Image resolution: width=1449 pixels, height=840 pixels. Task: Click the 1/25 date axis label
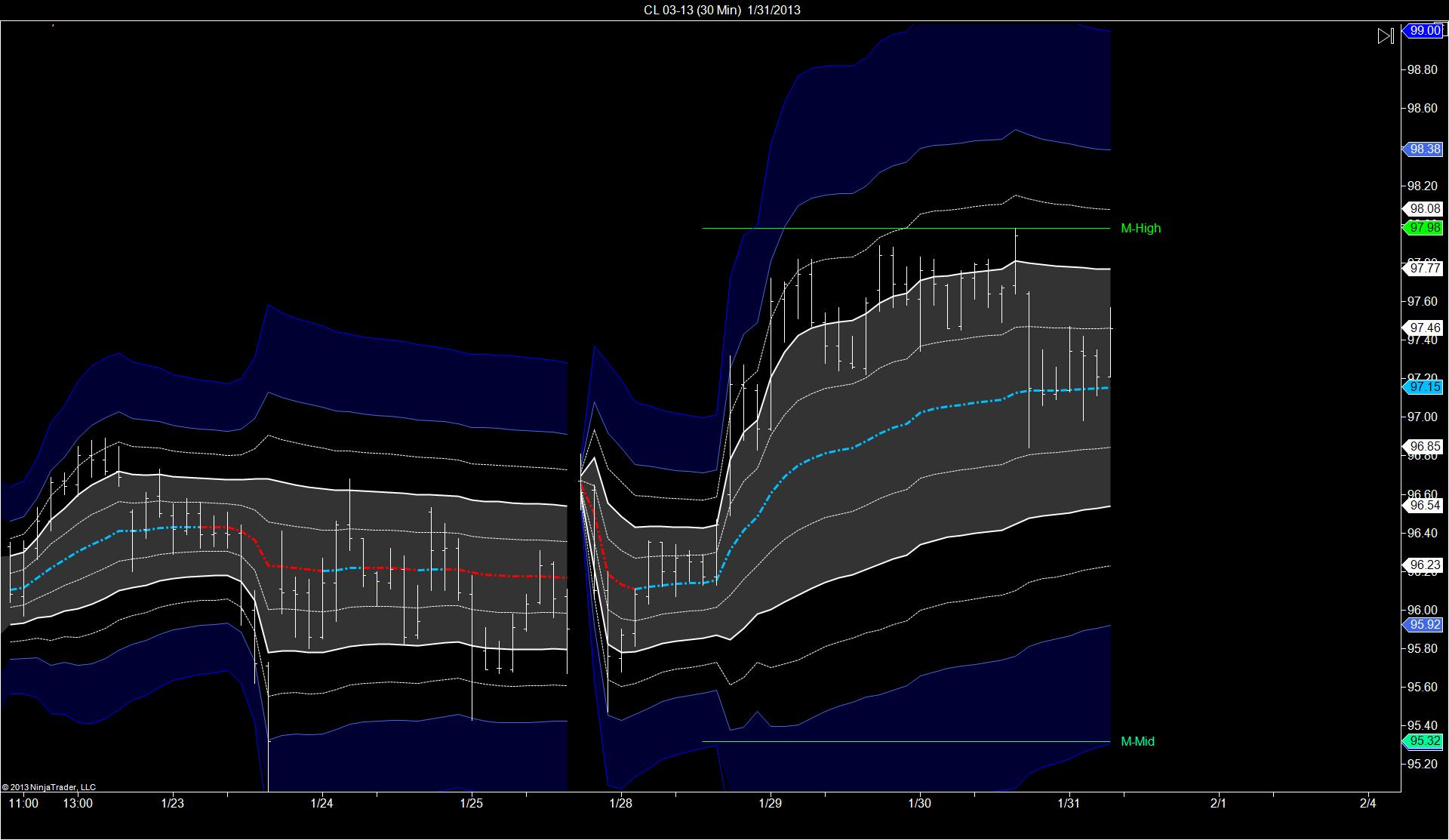tap(472, 804)
